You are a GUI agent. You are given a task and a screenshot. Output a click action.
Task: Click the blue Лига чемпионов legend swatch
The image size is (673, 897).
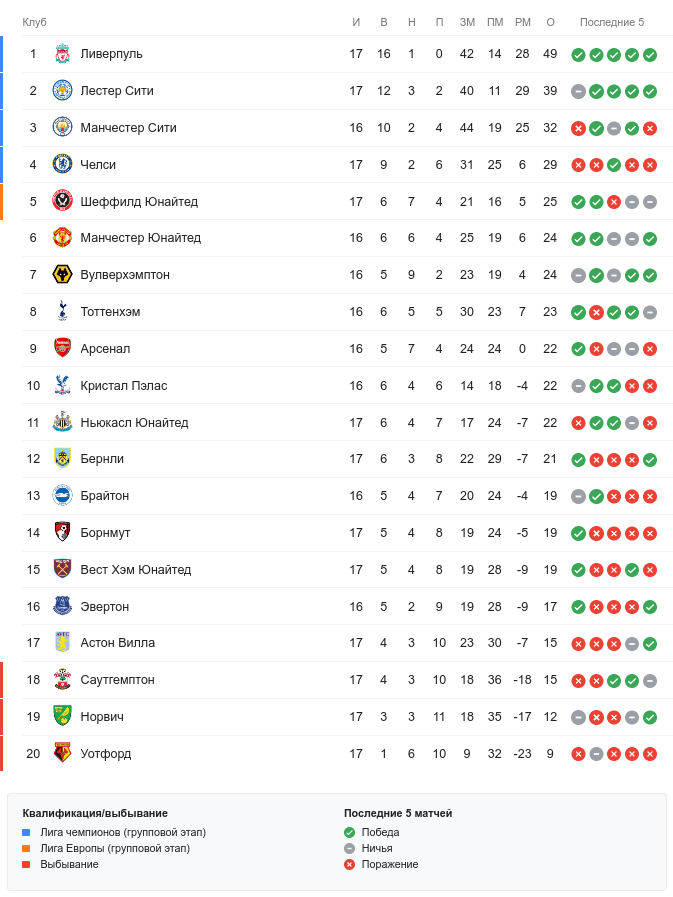point(27,832)
